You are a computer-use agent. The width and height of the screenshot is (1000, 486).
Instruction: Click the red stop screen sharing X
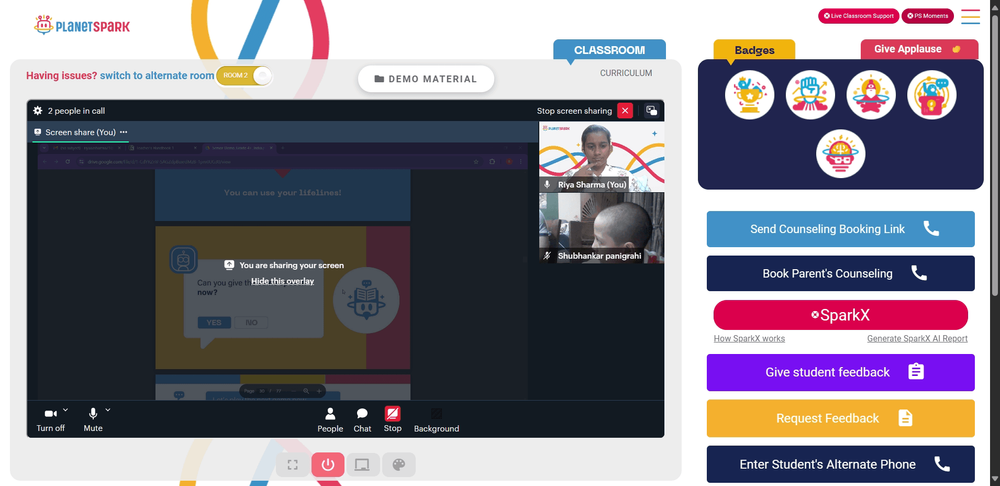(x=625, y=110)
